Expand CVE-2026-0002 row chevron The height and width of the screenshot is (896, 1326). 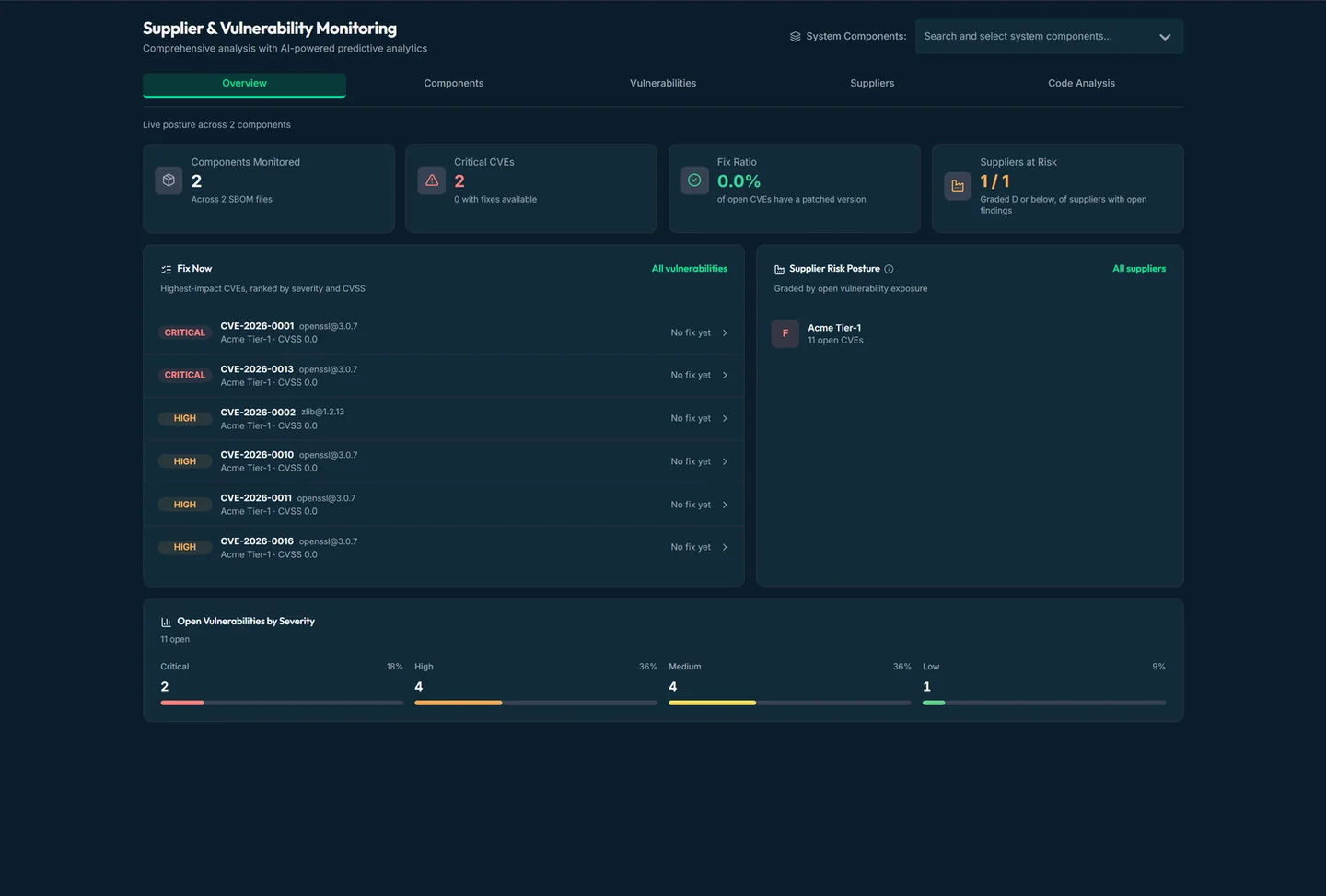click(725, 419)
